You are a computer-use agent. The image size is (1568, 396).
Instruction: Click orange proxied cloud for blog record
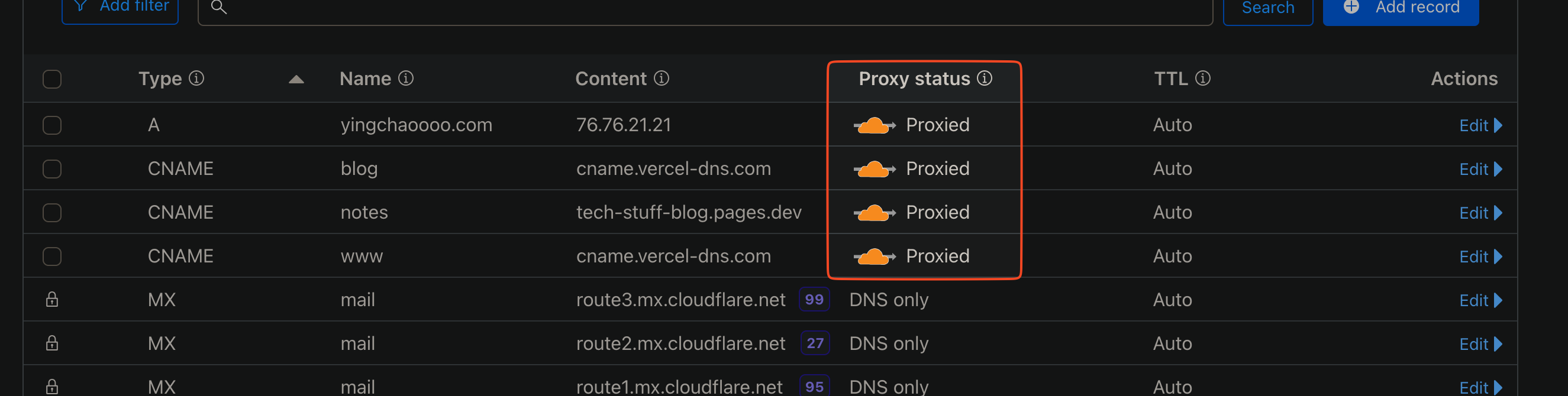pyautogui.click(x=874, y=169)
